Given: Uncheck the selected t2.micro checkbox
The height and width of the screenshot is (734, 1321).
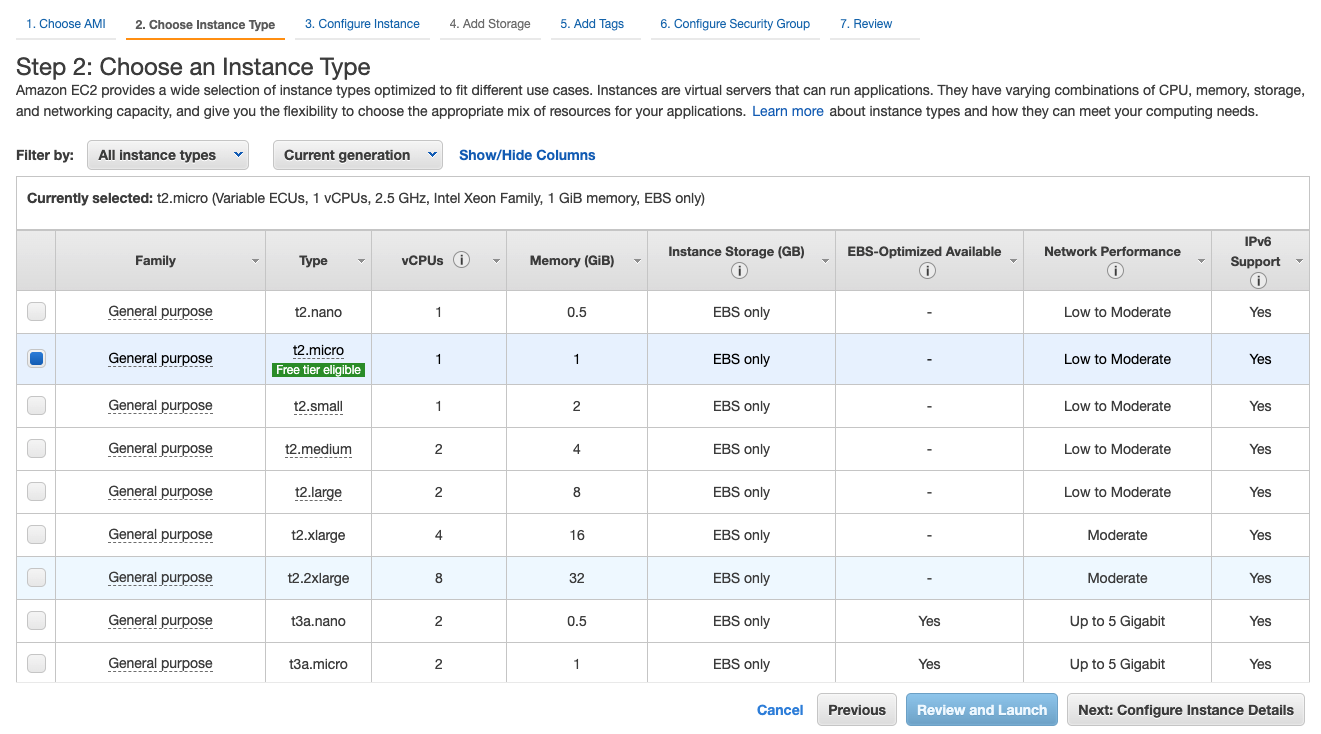Looking at the screenshot, I should tap(36, 358).
